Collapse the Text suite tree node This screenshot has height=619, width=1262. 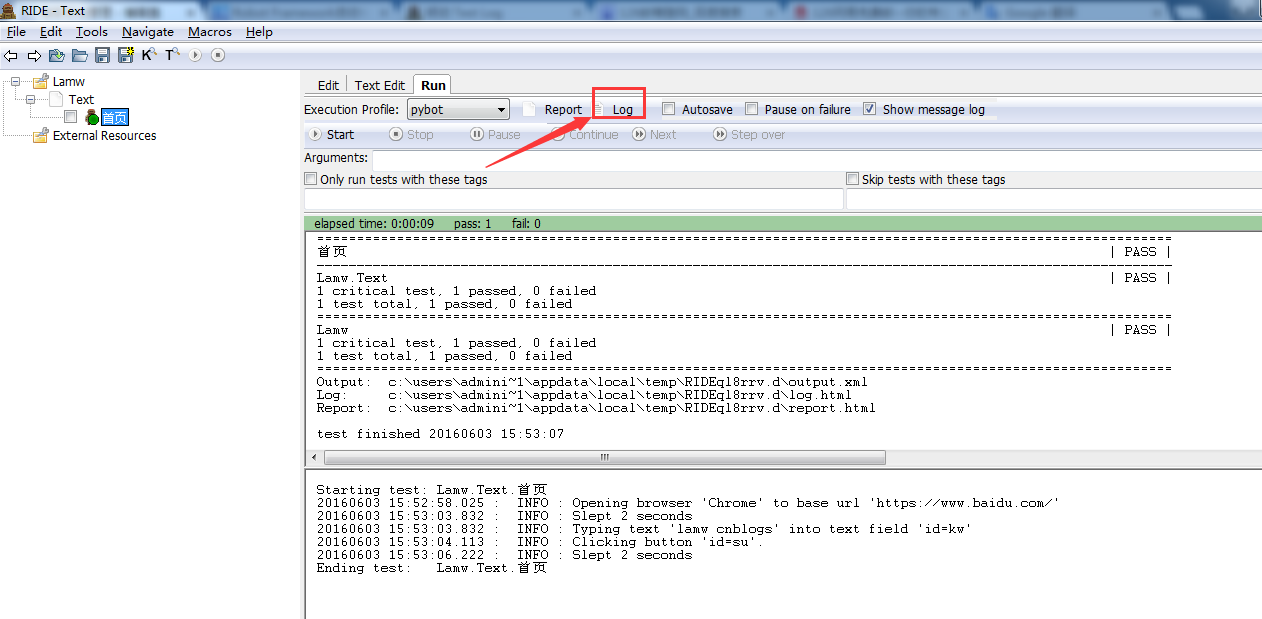point(31,99)
